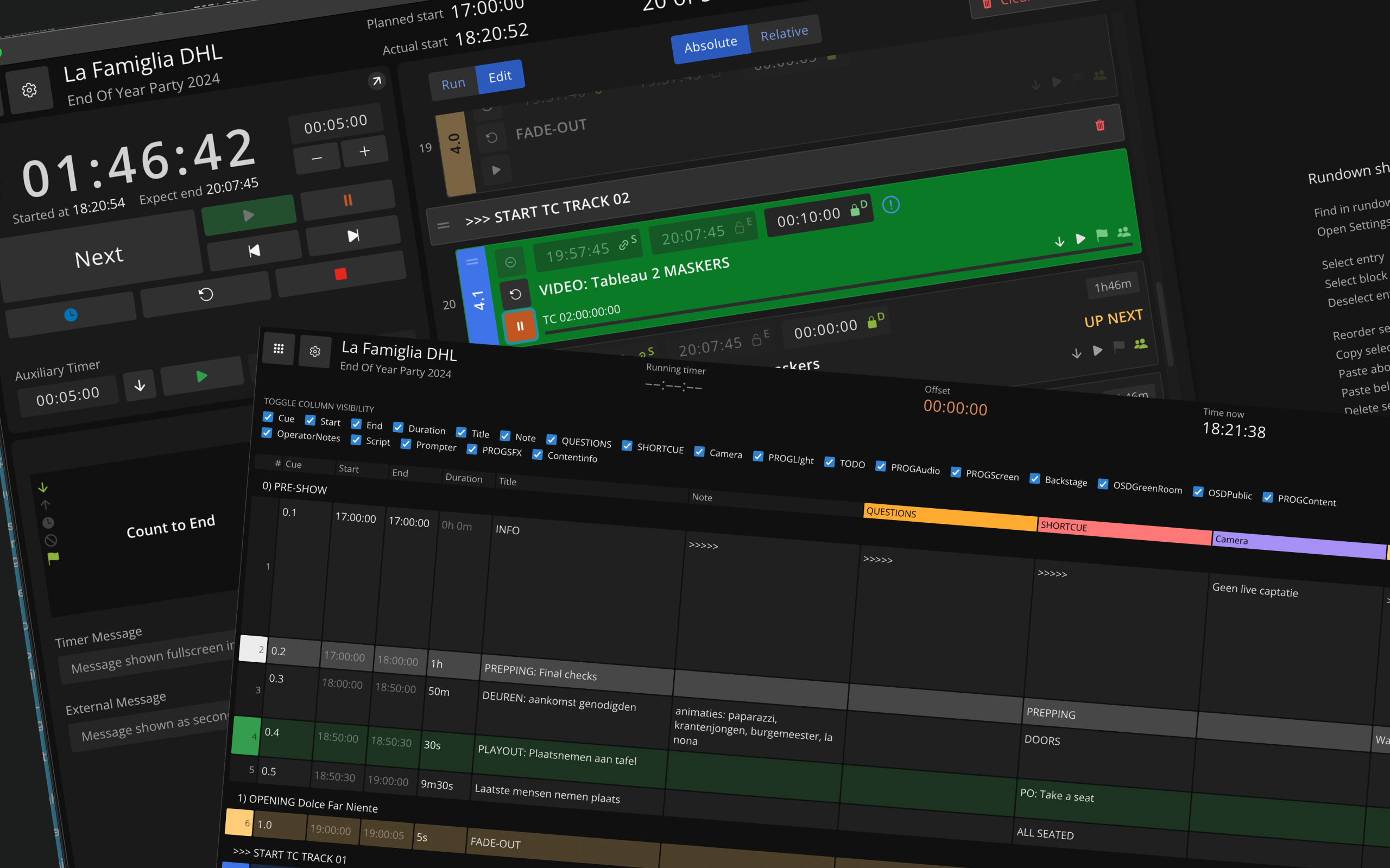Uncheck the Cue column visibility checkbox

268,417
